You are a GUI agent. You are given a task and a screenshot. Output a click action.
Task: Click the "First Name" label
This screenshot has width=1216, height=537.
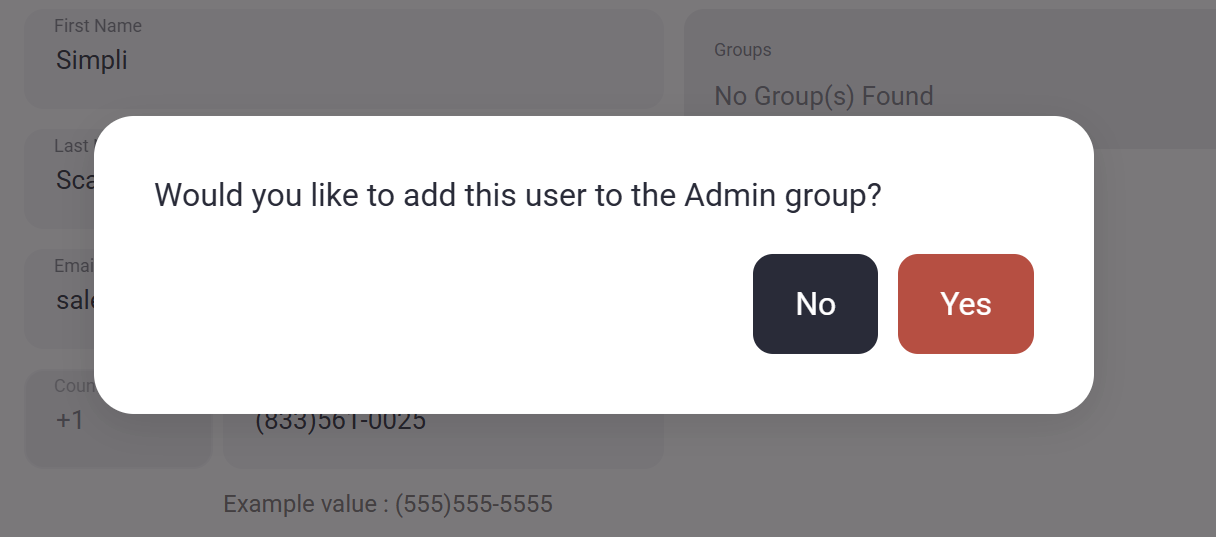tap(98, 26)
